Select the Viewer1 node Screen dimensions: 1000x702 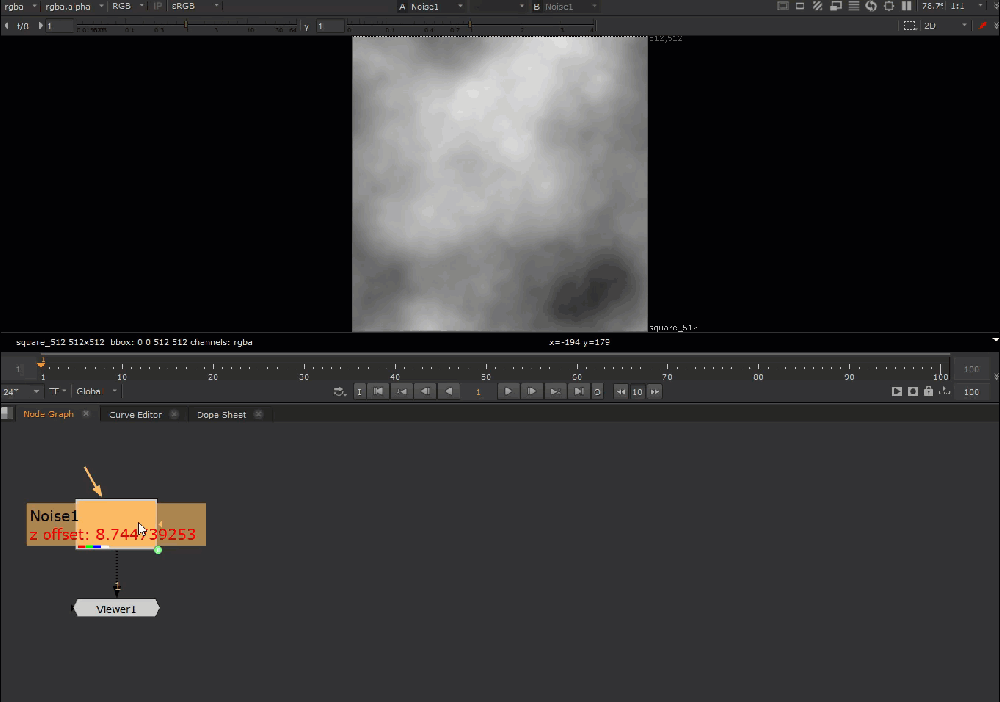(116, 608)
